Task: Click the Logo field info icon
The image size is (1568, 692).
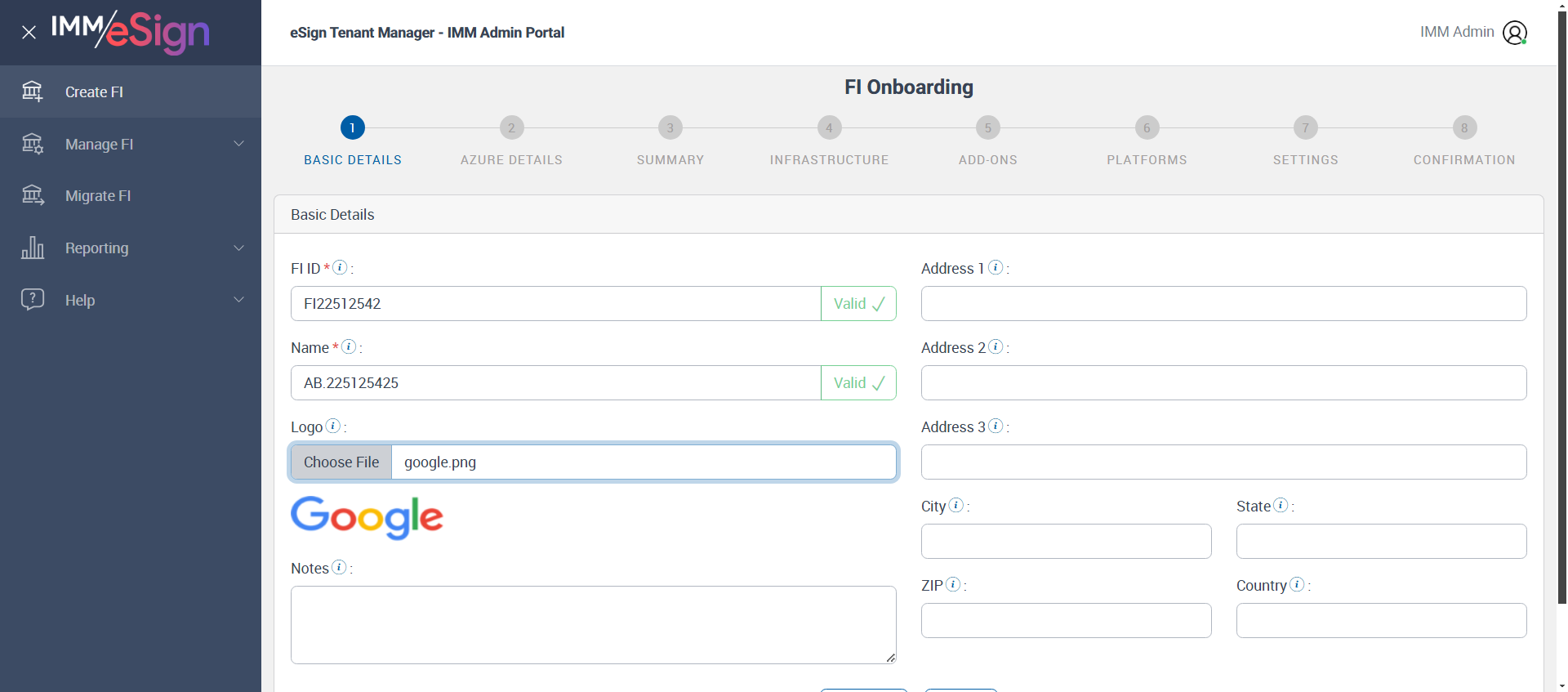Action: pyautogui.click(x=333, y=426)
